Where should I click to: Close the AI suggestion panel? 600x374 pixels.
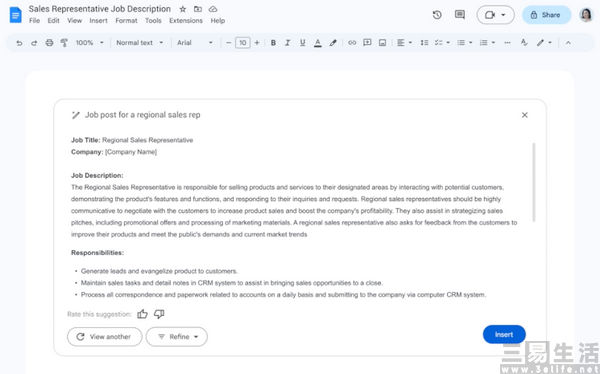(525, 115)
